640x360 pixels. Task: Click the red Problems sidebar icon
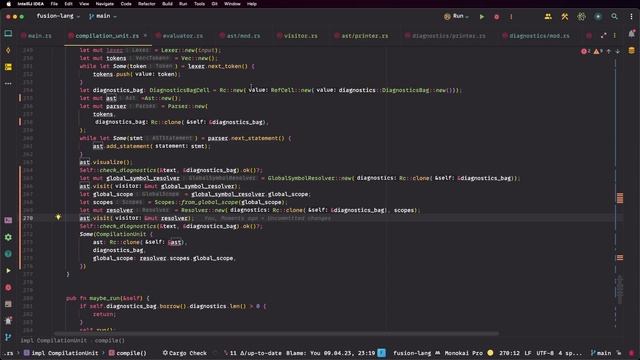[8, 287]
